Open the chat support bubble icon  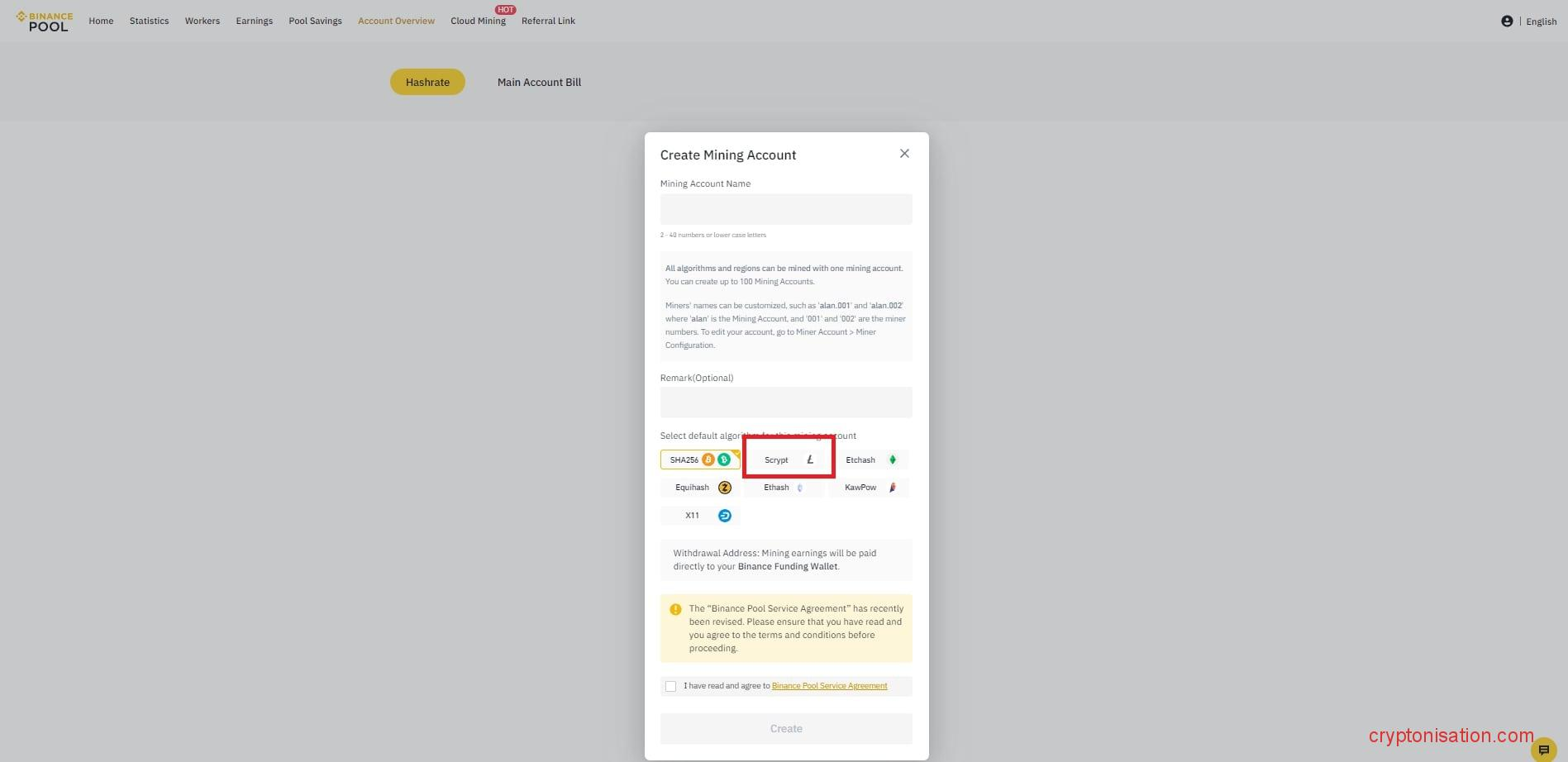pos(1543,750)
